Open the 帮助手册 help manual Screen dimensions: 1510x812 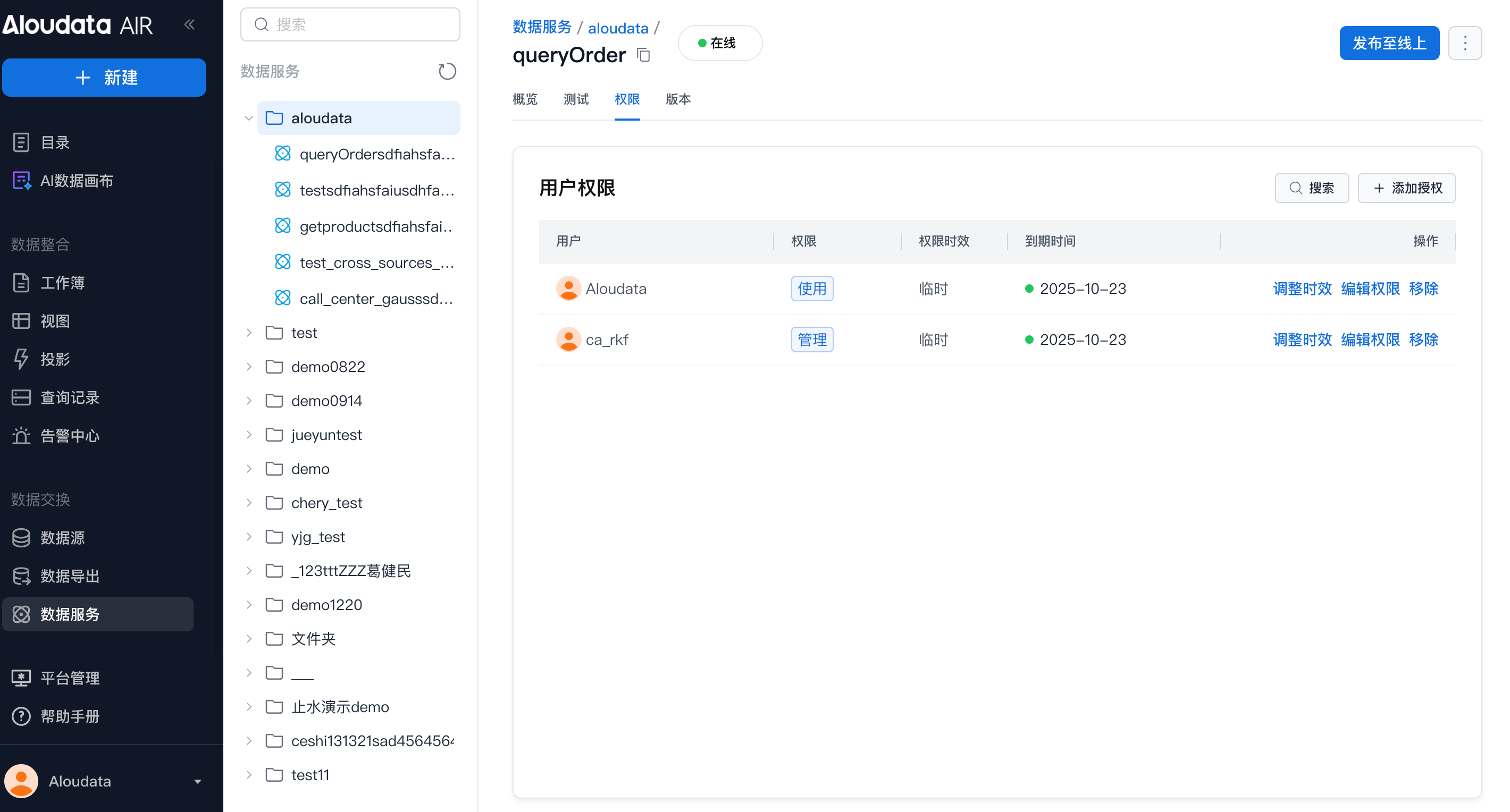click(69, 716)
